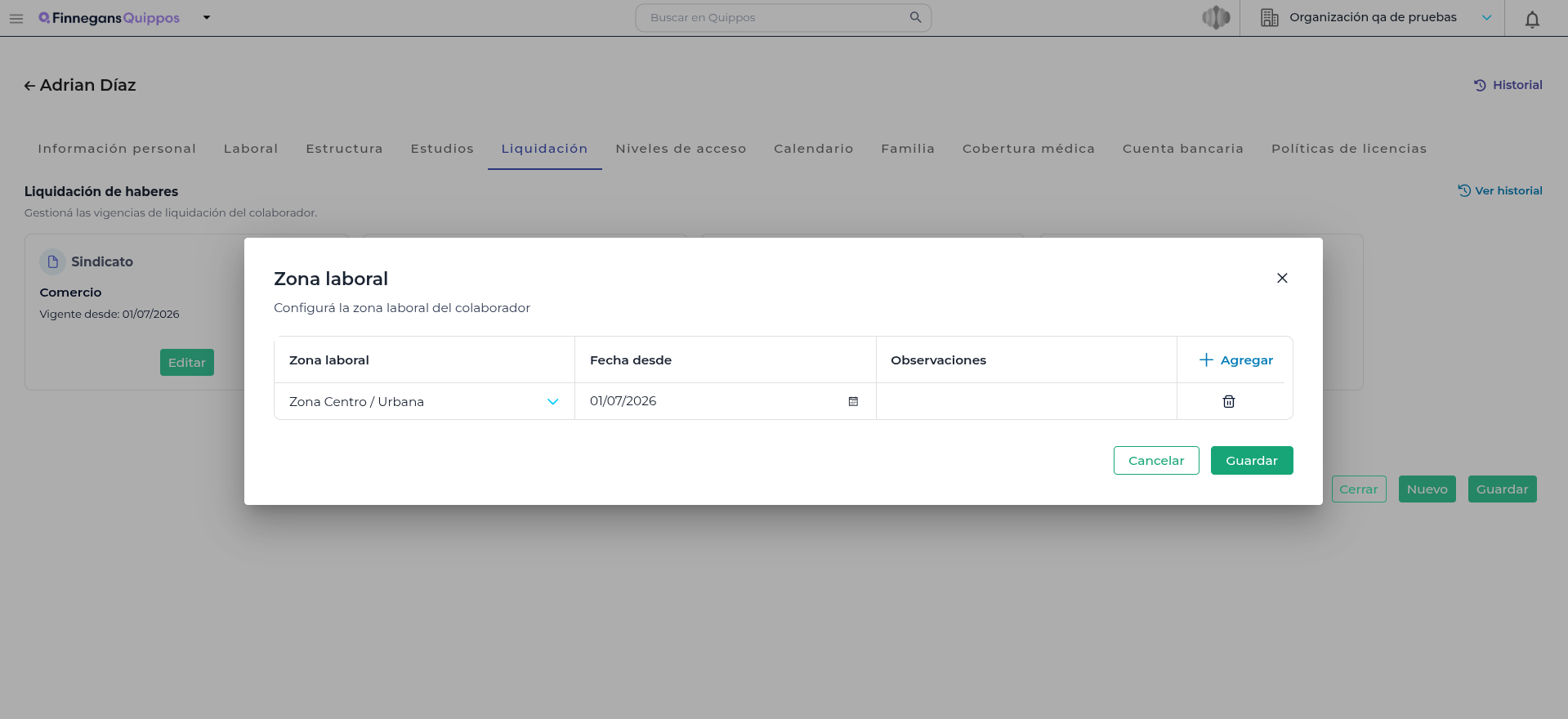This screenshot has height=719, width=1568.
Task: Click the Comercio text on Sindicato card
Action: tap(71, 293)
